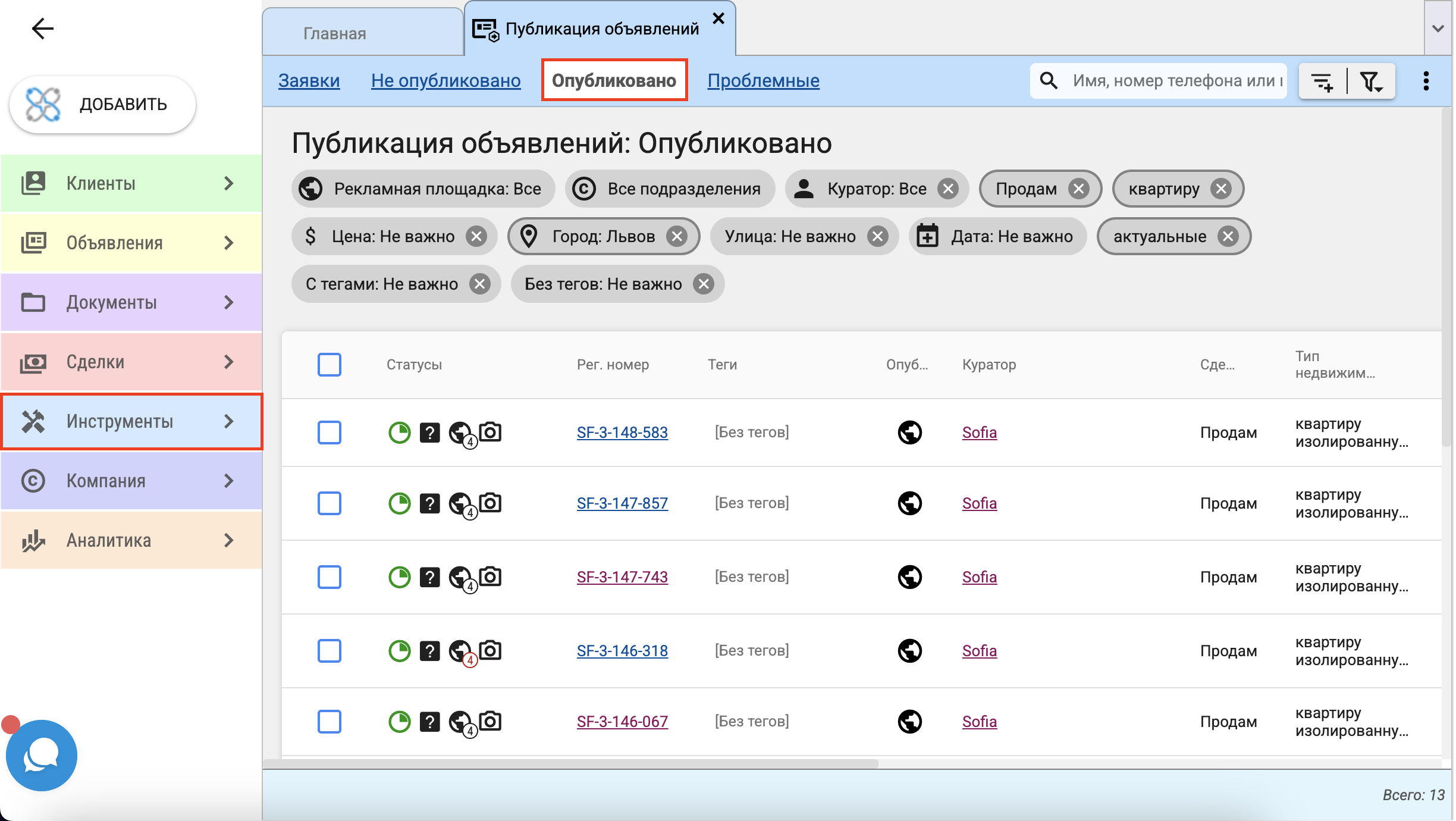Screen dimensions: 1456x821
Task: Click question mark icon for SF-3-148-583
Action: click(429, 433)
